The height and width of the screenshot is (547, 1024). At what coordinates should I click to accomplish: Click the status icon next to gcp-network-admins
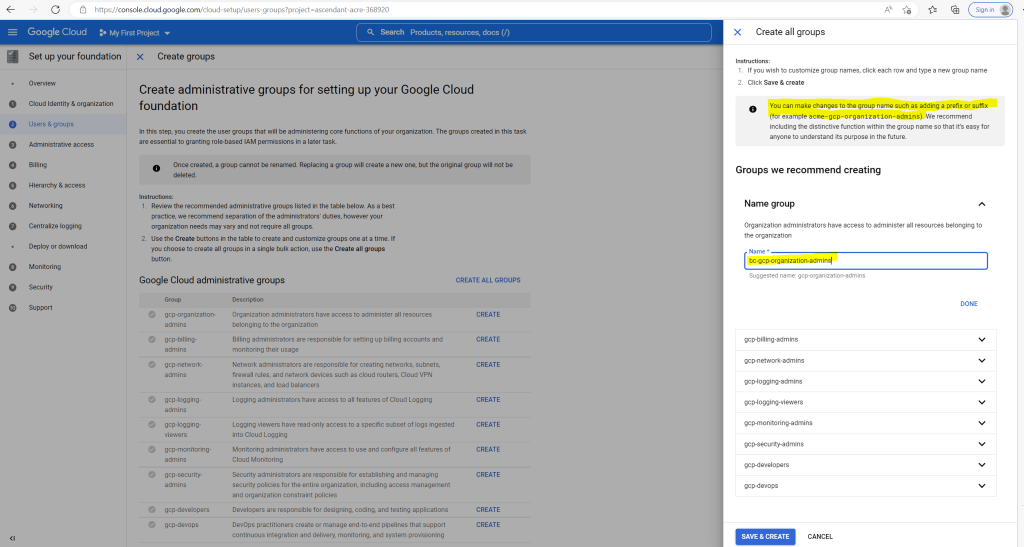[152, 365]
